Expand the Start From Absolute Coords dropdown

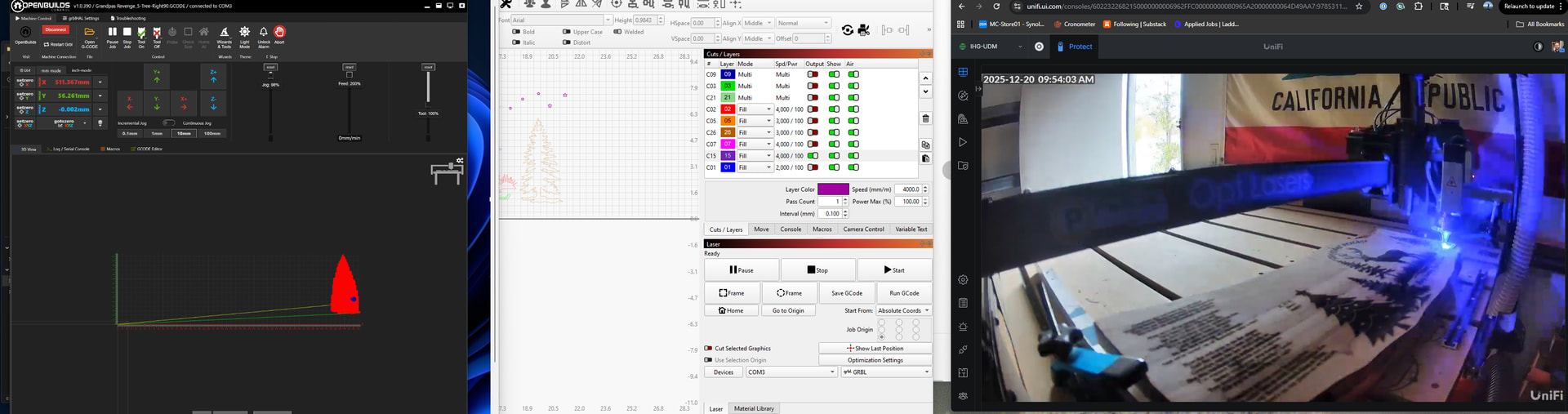[904, 311]
